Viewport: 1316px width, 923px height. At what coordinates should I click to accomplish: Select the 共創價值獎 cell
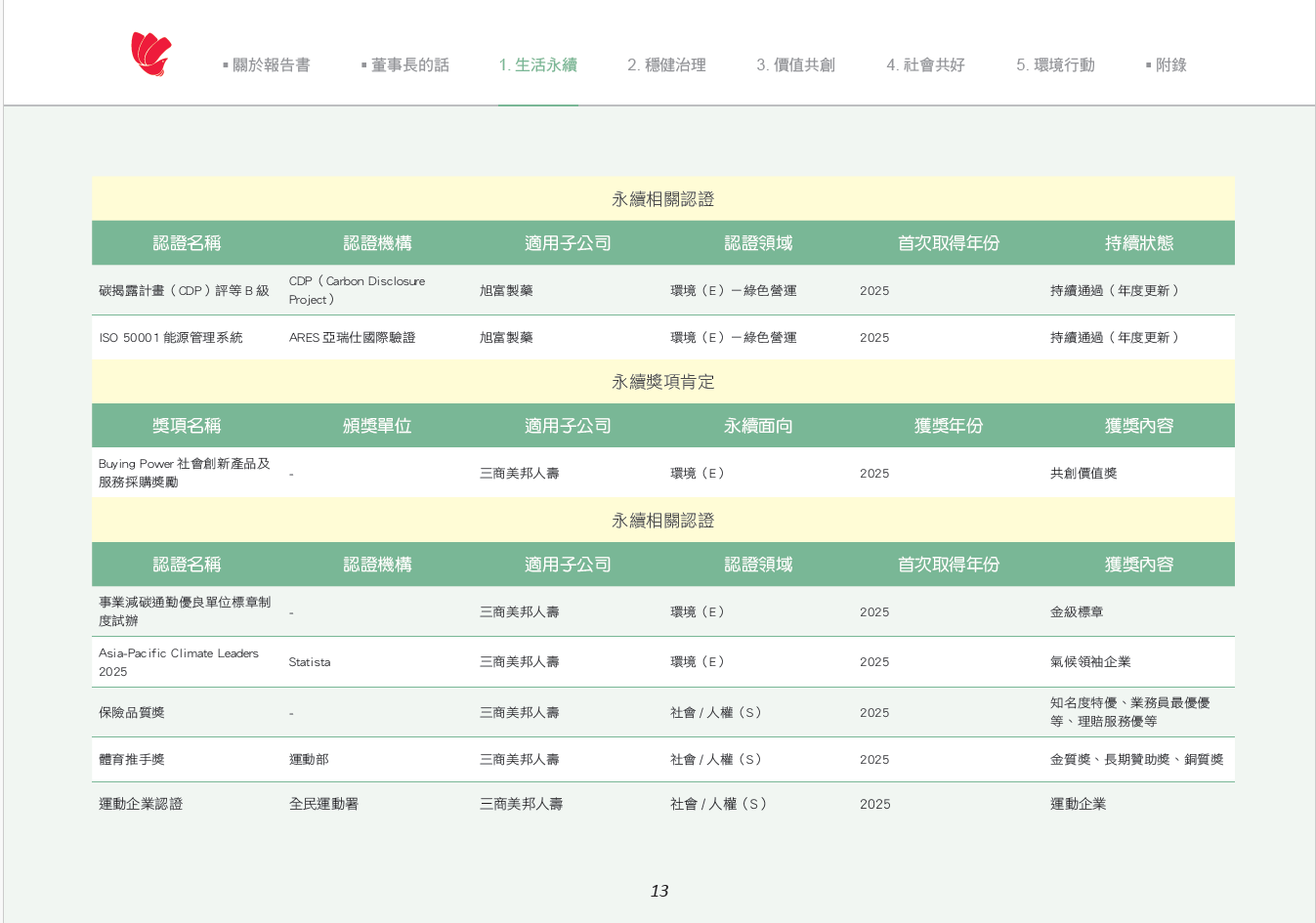pyautogui.click(x=1083, y=474)
